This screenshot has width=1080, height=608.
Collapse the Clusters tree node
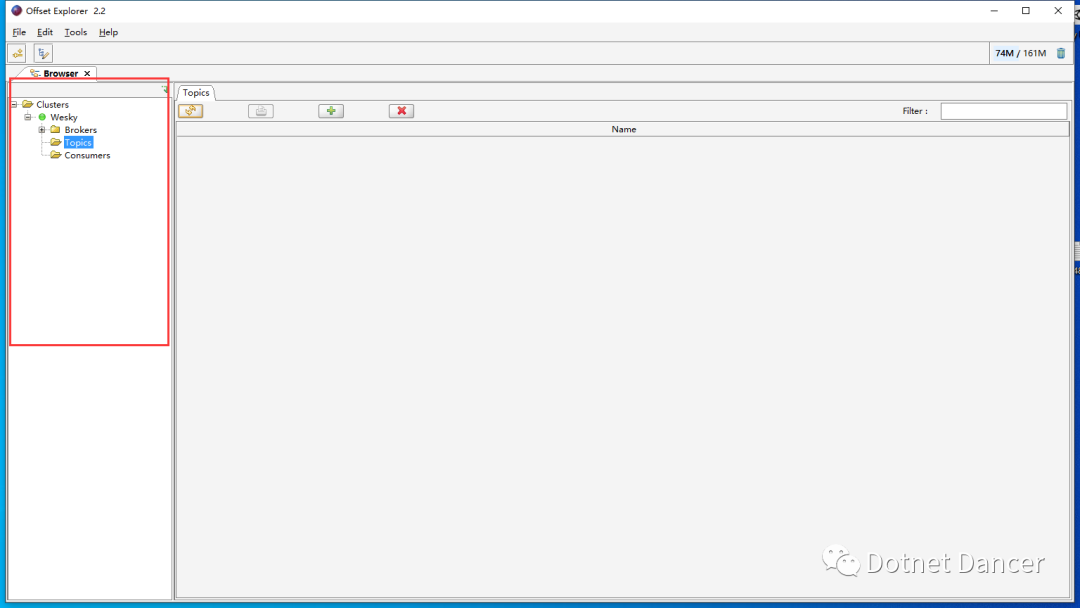click(14, 105)
